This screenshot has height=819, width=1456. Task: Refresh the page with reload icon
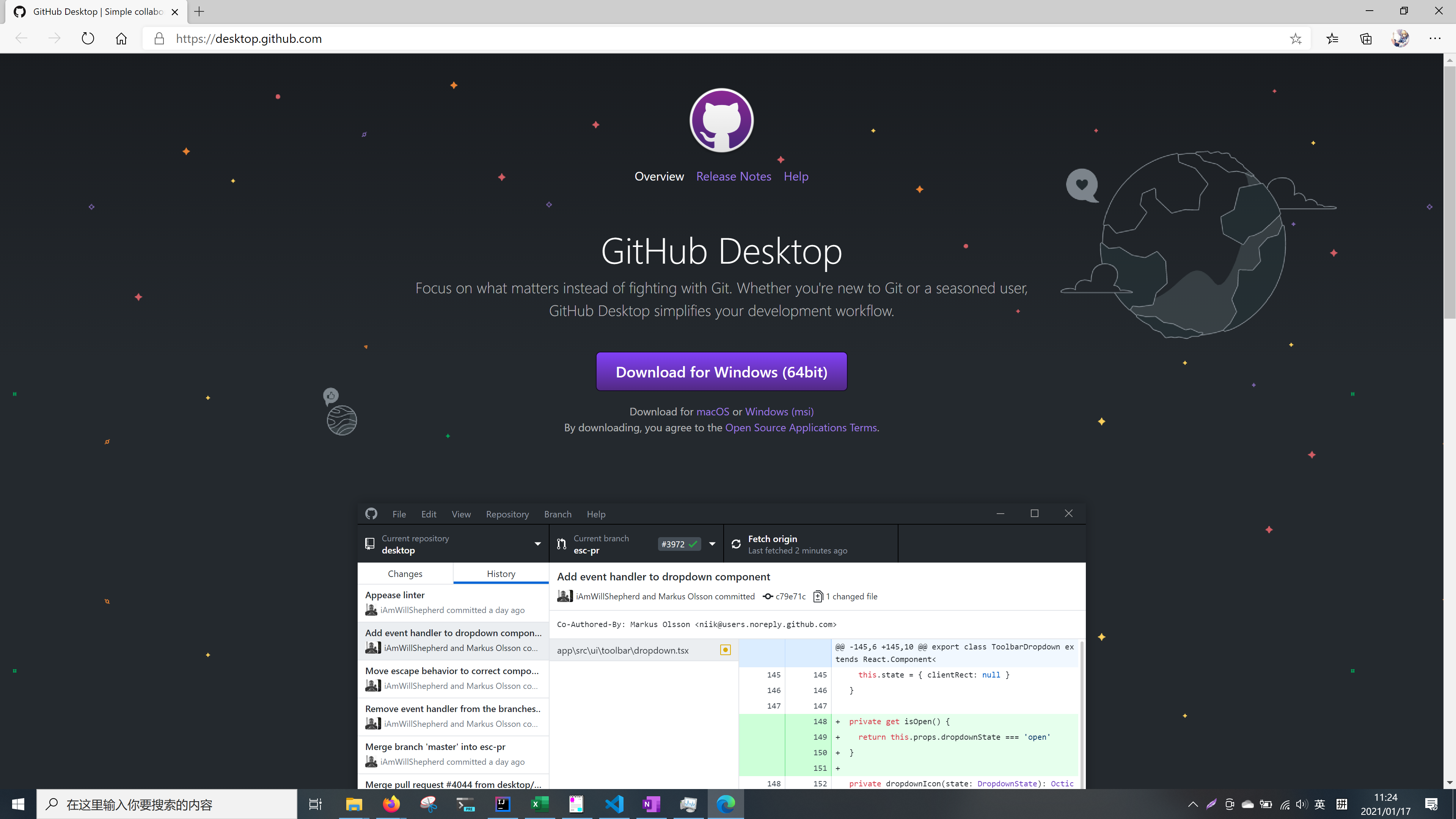88,38
